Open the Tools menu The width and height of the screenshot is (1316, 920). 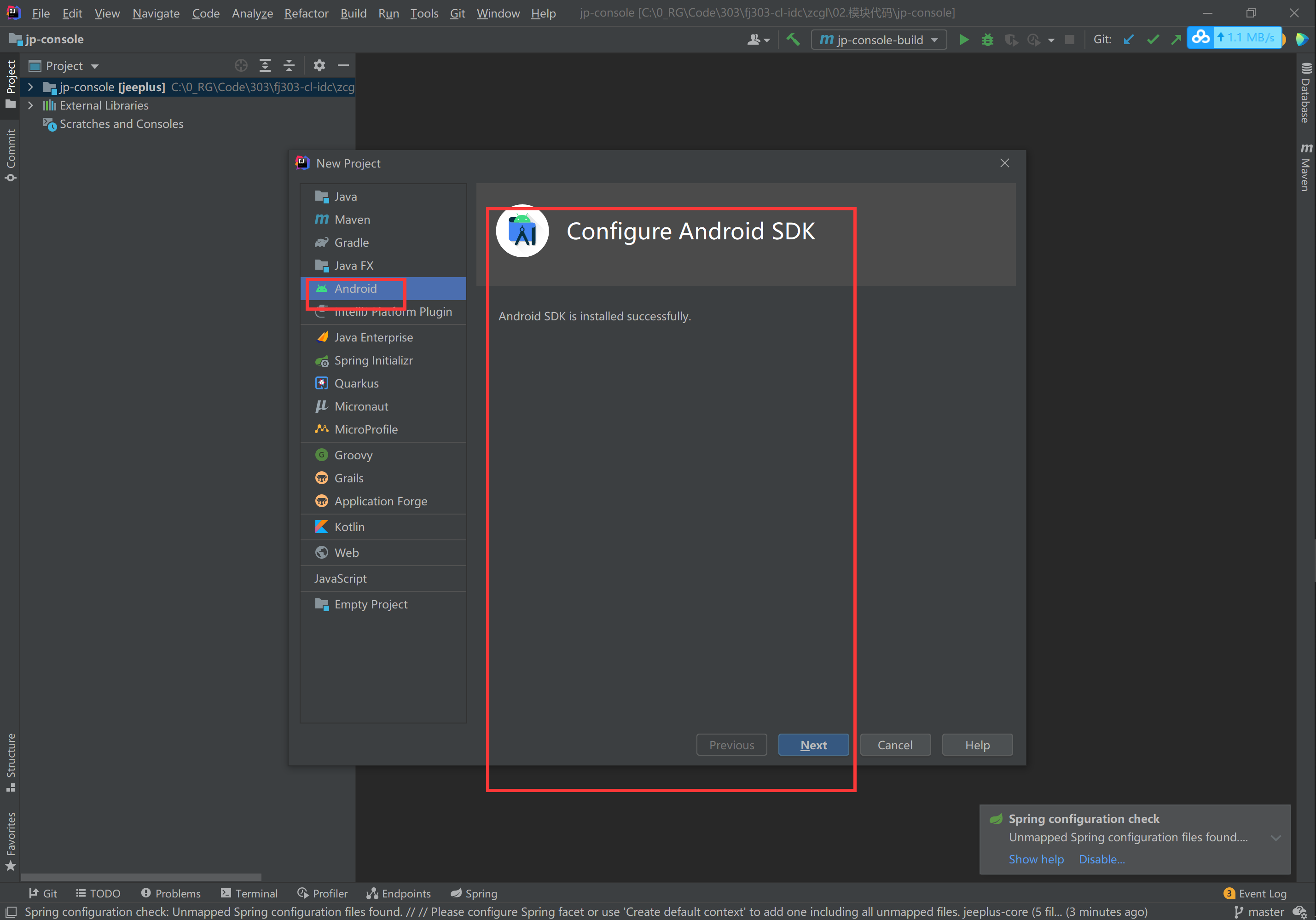[424, 12]
